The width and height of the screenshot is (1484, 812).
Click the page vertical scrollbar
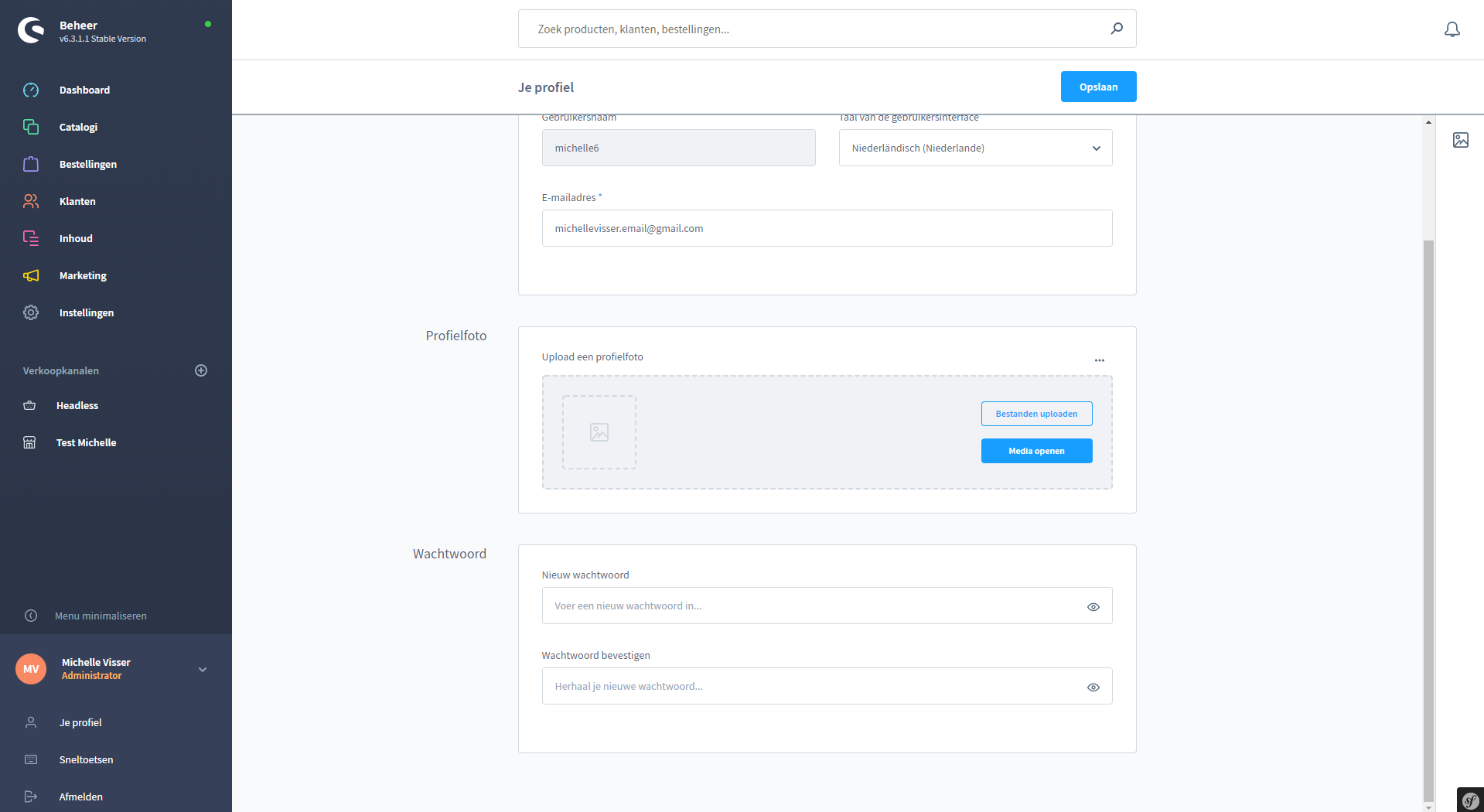[1428, 518]
